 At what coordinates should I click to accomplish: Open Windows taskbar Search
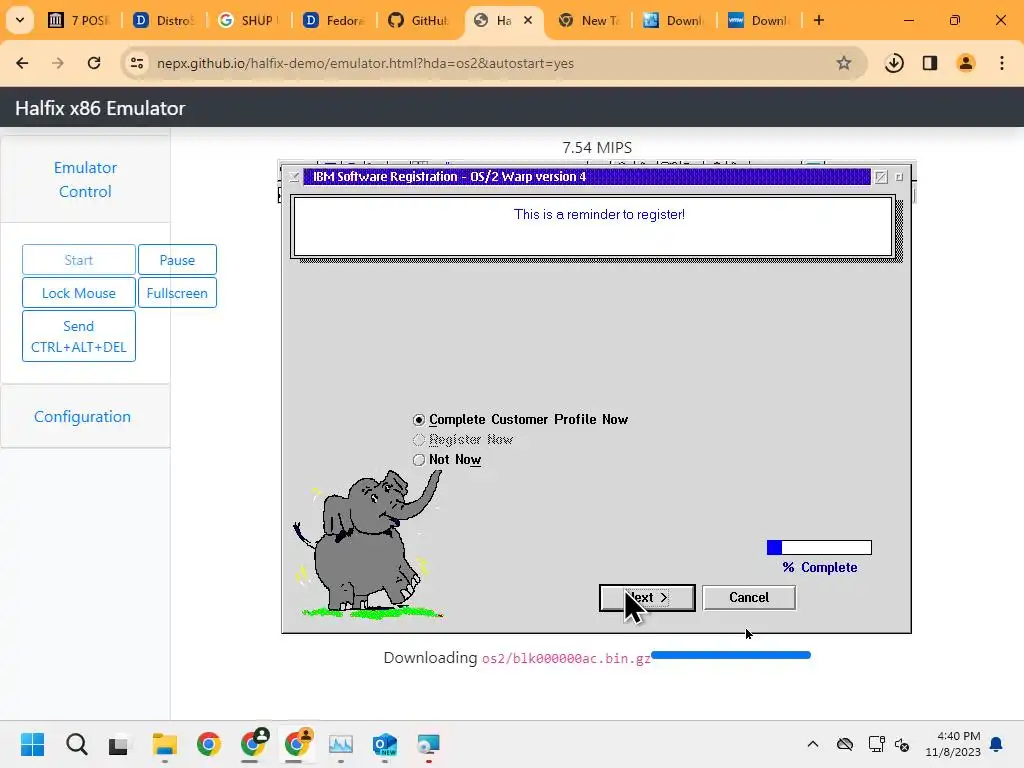[76, 744]
